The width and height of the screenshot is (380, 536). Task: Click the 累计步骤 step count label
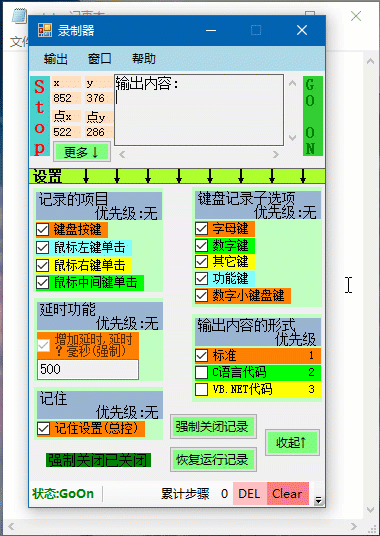pyautogui.click(x=185, y=494)
